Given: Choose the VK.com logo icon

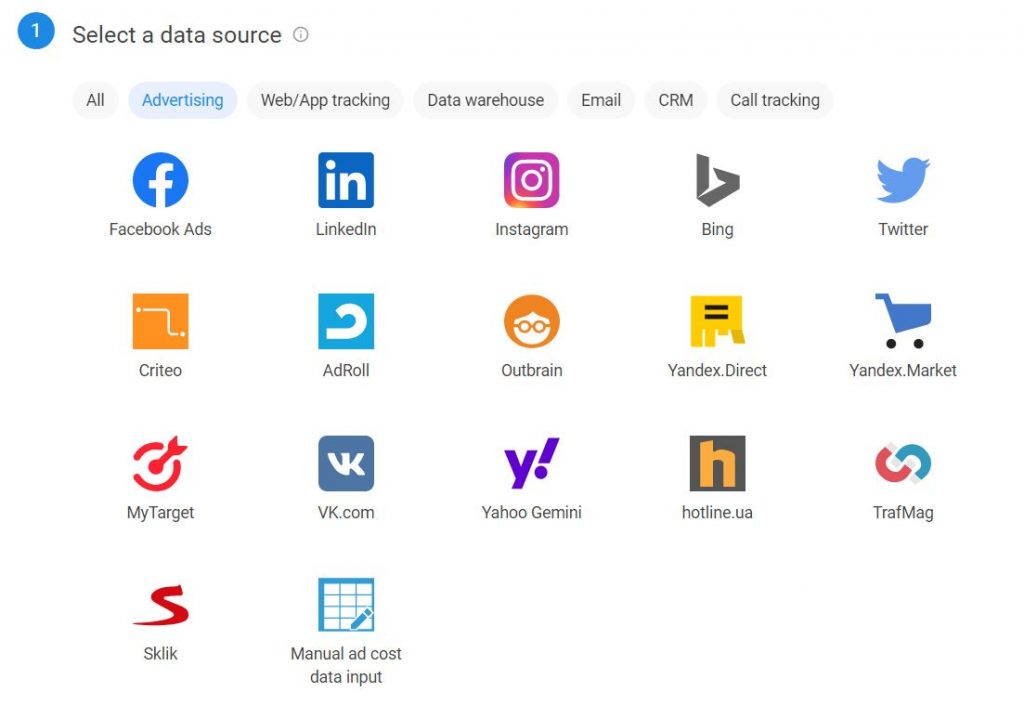Looking at the screenshot, I should pos(346,463).
